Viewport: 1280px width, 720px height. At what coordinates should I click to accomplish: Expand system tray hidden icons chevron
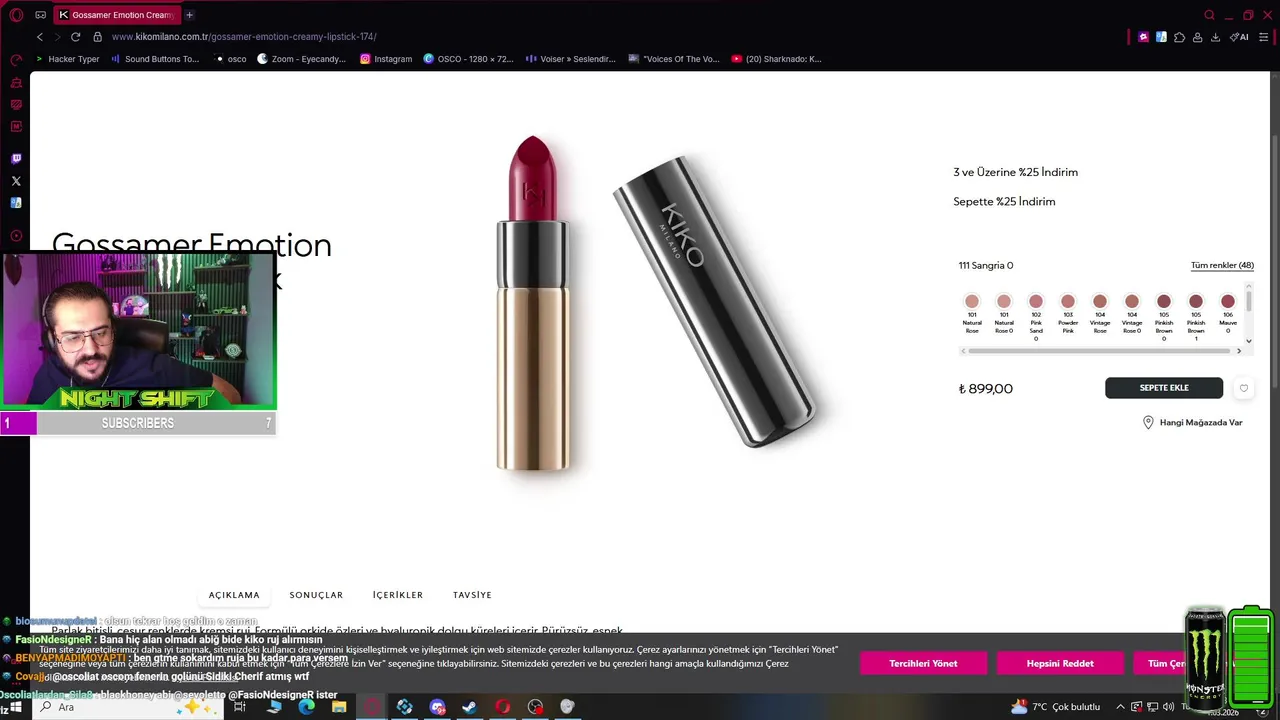tap(1120, 707)
